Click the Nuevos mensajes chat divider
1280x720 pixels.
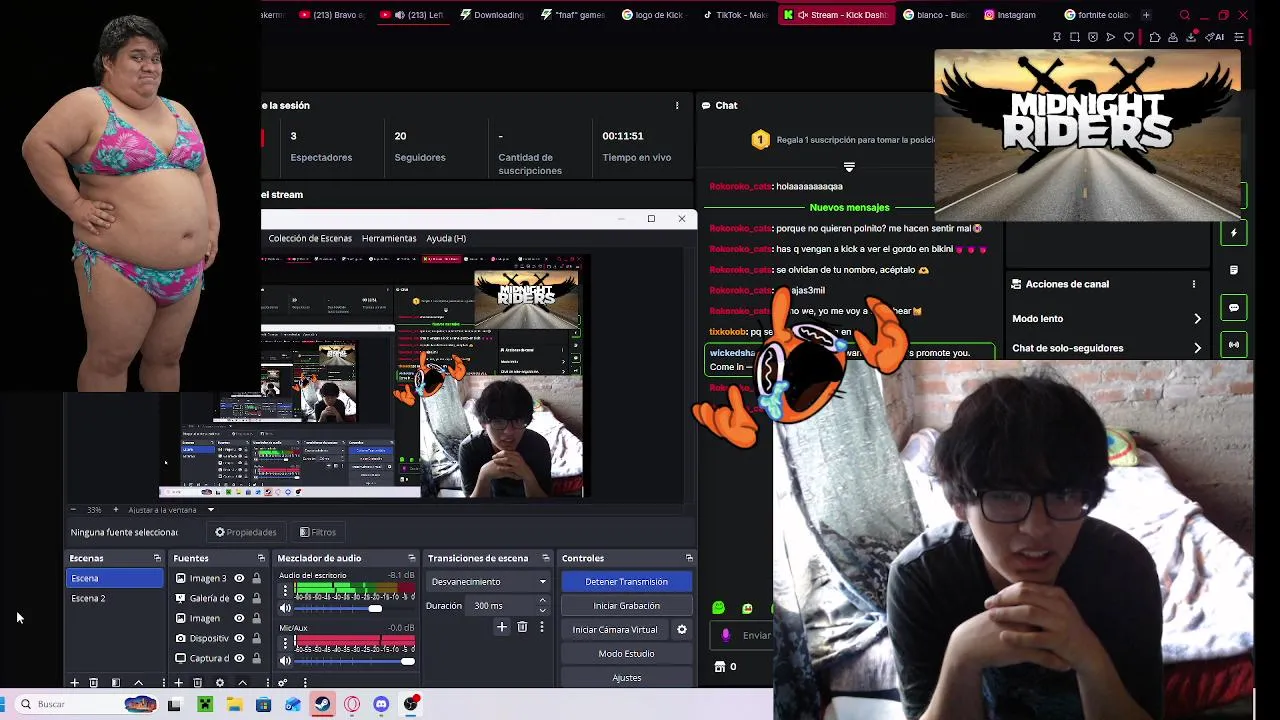[849, 207]
